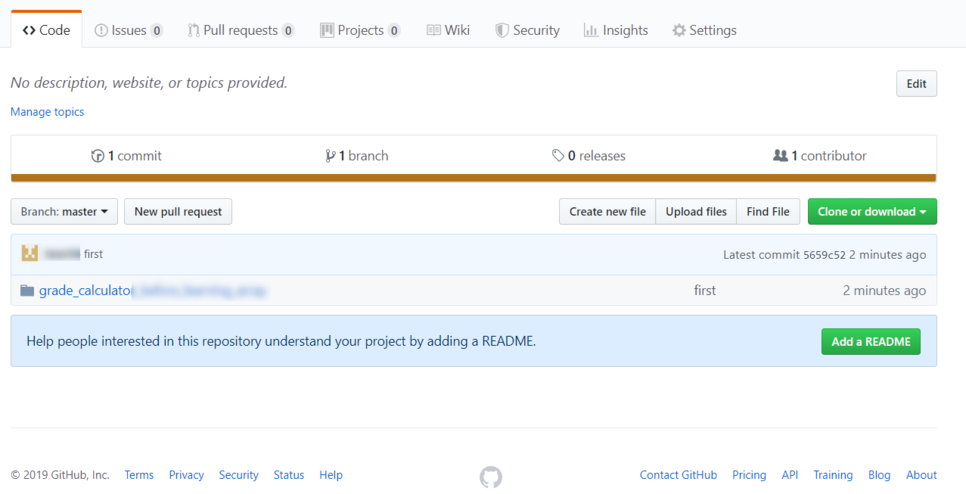
Task: View the 1 commit history link
Action: coord(126,156)
